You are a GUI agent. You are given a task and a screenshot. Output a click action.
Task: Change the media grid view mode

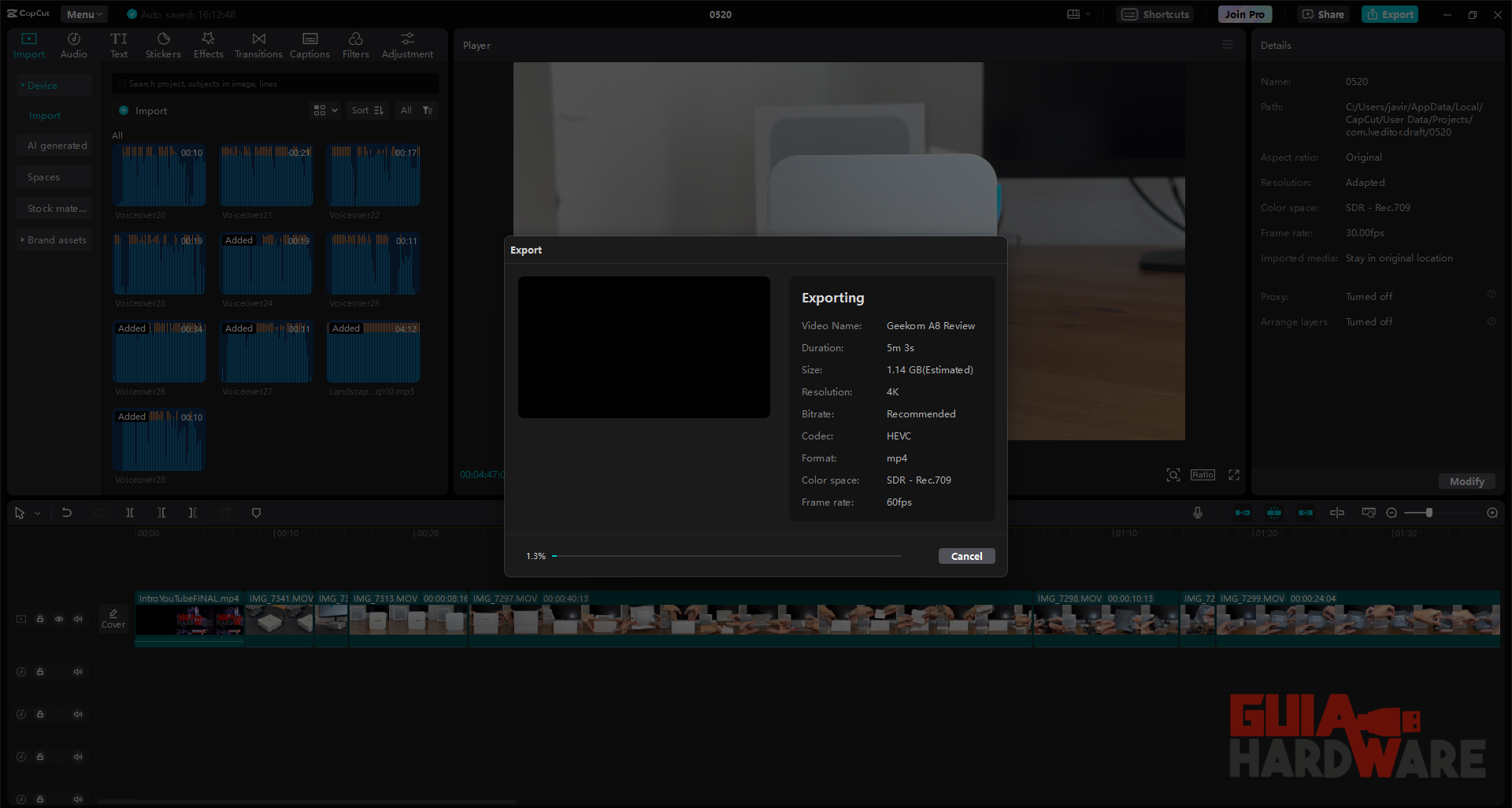pyautogui.click(x=325, y=110)
